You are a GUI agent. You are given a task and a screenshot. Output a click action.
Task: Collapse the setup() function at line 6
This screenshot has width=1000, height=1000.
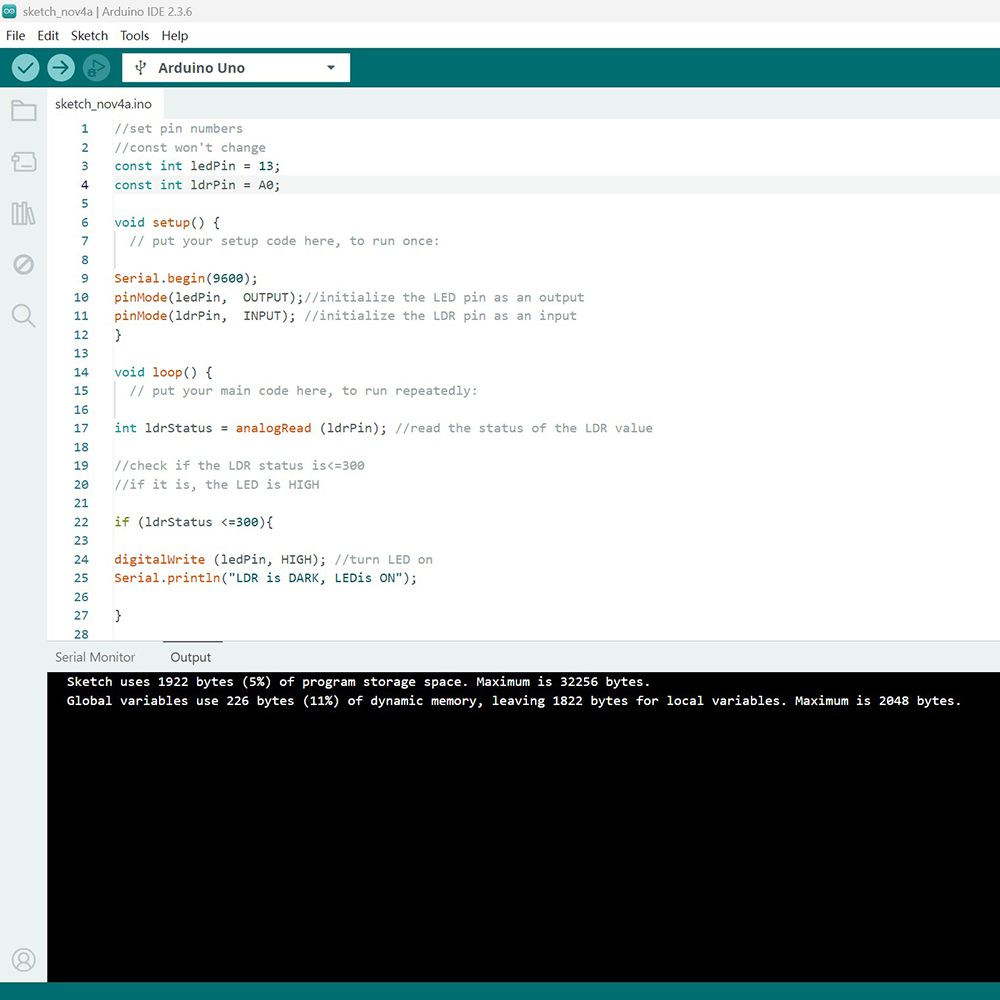pos(102,222)
